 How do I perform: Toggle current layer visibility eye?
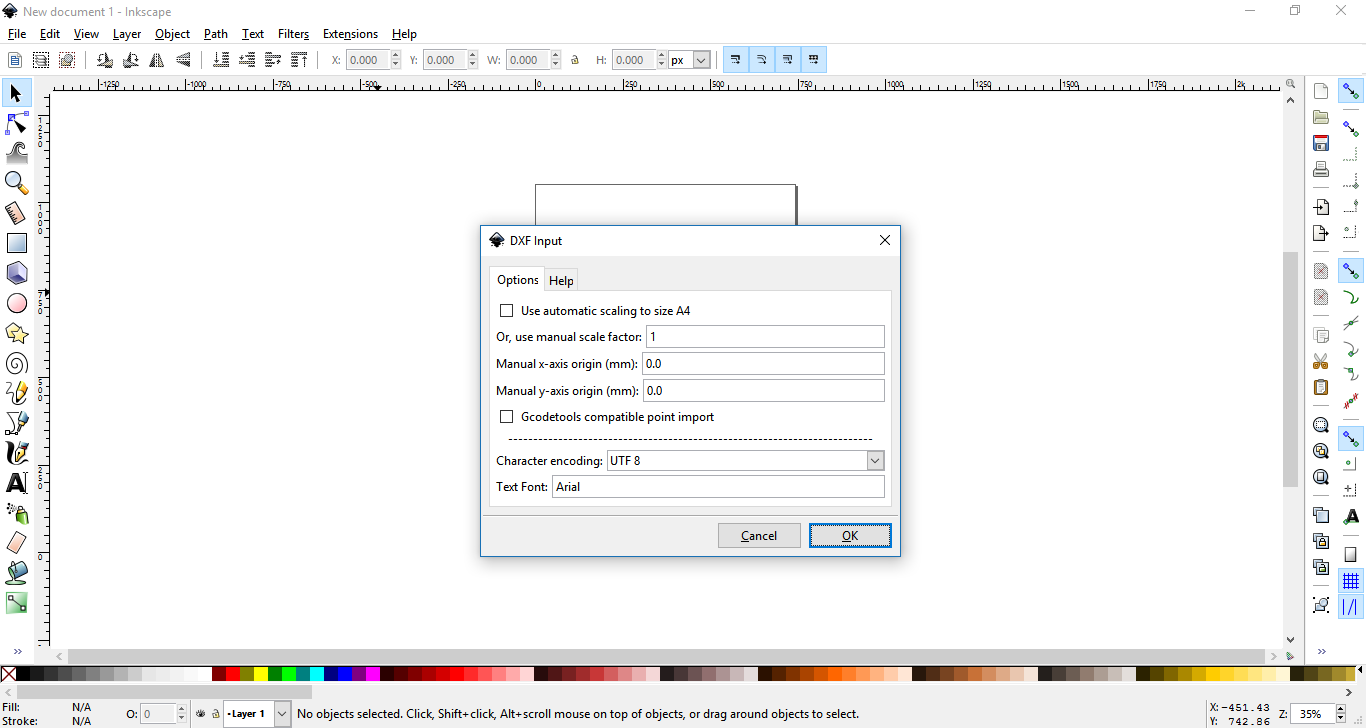pos(201,714)
